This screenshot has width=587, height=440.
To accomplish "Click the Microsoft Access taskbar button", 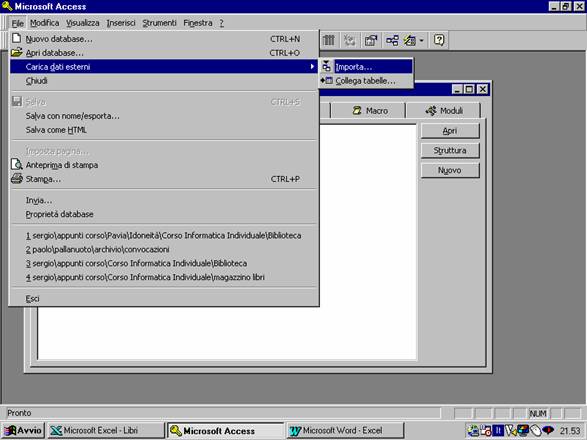I will click(x=225, y=431).
